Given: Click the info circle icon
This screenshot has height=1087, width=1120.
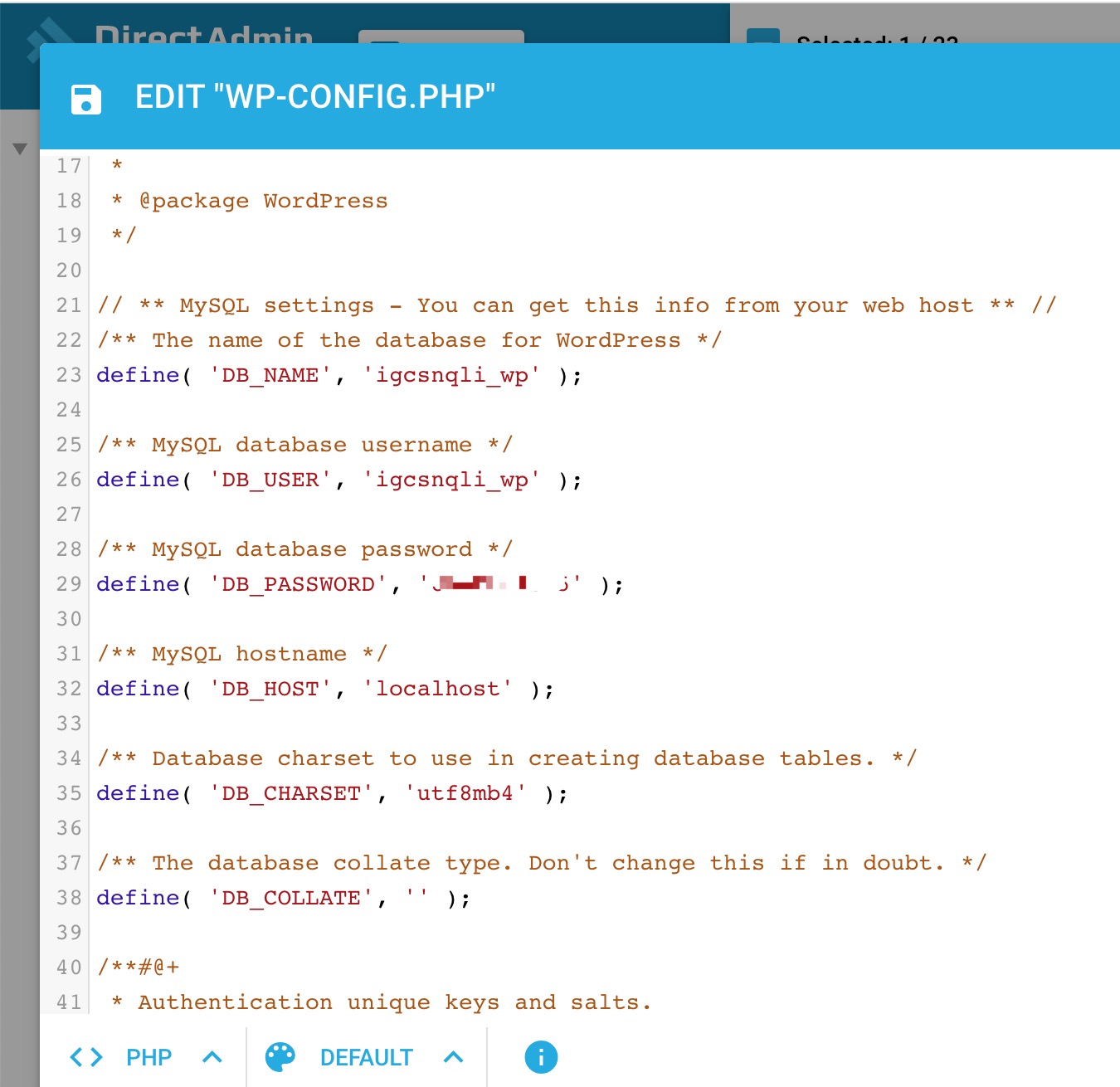Looking at the screenshot, I should pyautogui.click(x=541, y=1057).
